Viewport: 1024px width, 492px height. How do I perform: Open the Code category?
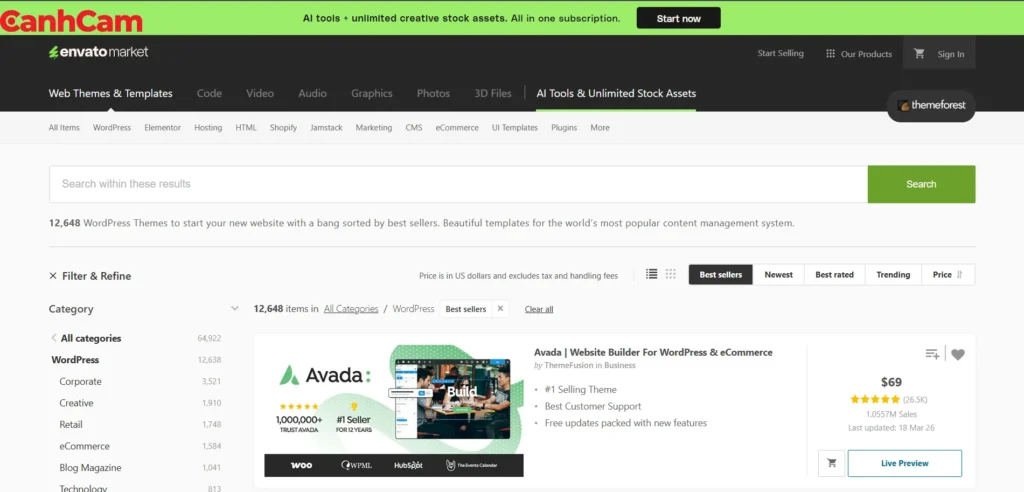click(x=209, y=93)
